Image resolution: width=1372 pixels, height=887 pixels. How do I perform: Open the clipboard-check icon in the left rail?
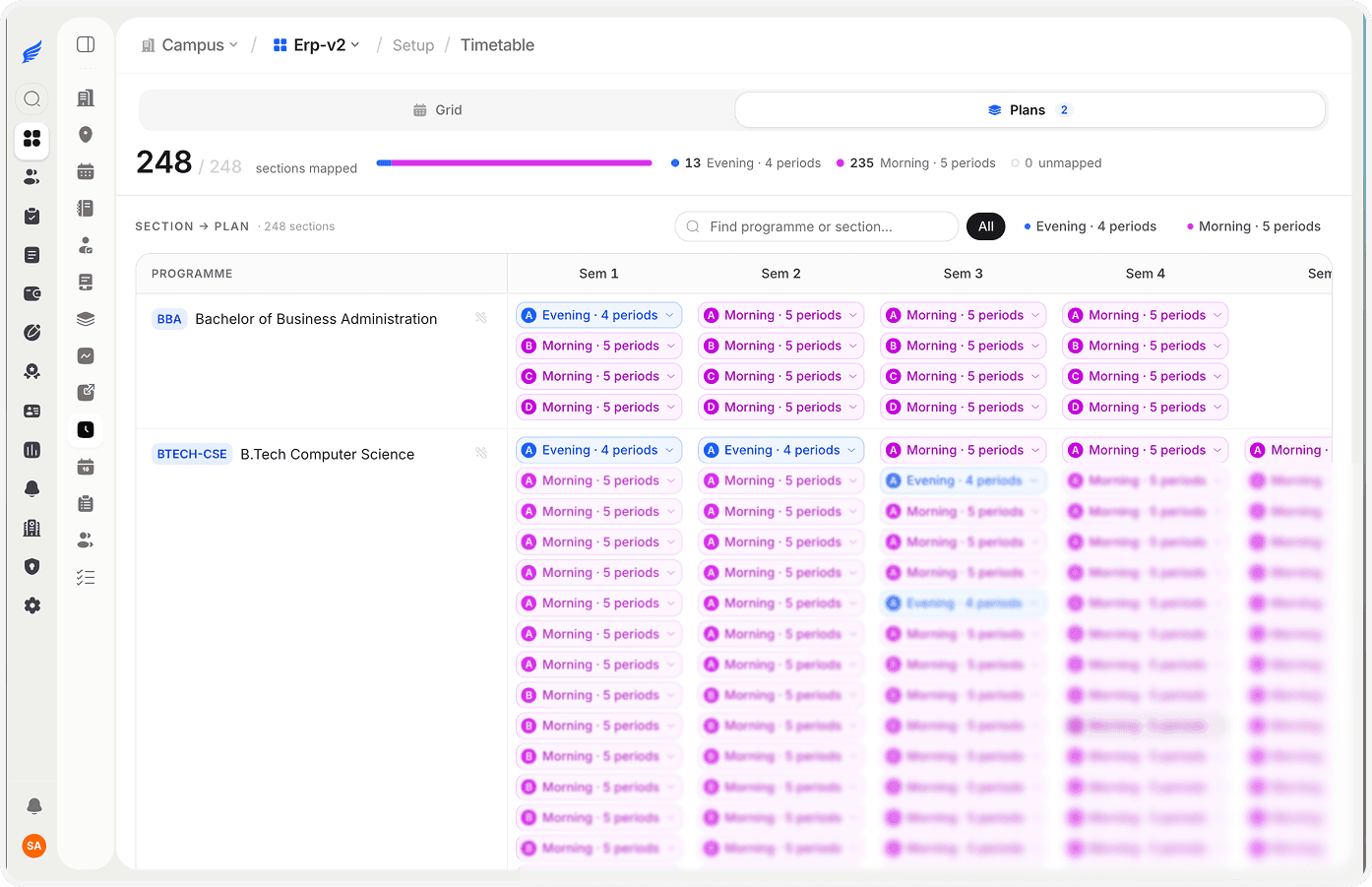pos(32,216)
